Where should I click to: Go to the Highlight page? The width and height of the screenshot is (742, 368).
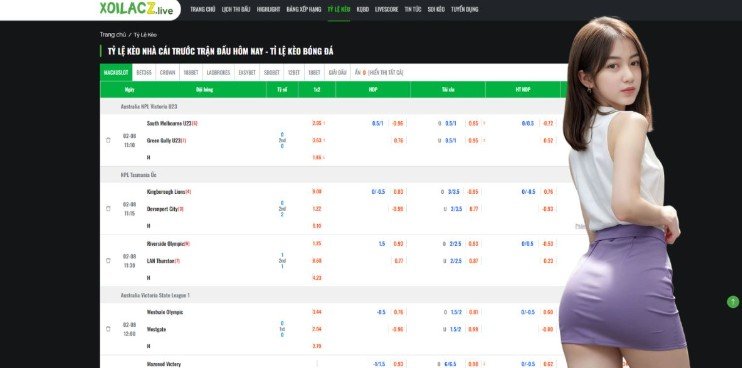click(x=268, y=9)
